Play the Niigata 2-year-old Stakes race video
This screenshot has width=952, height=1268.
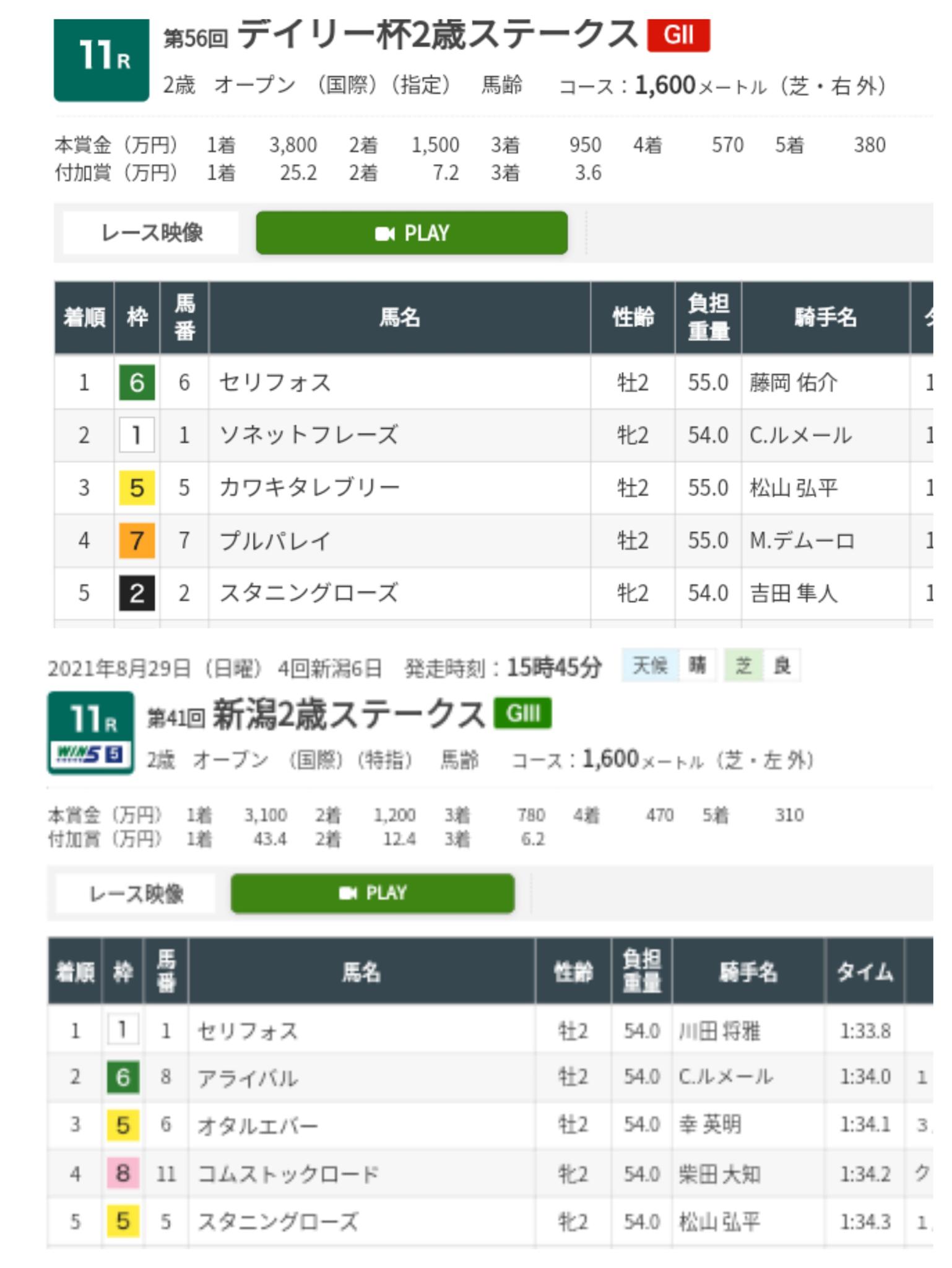pyautogui.click(x=372, y=893)
